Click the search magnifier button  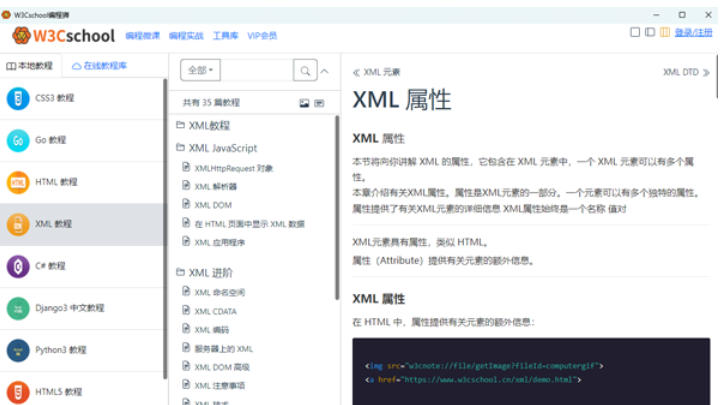305,71
